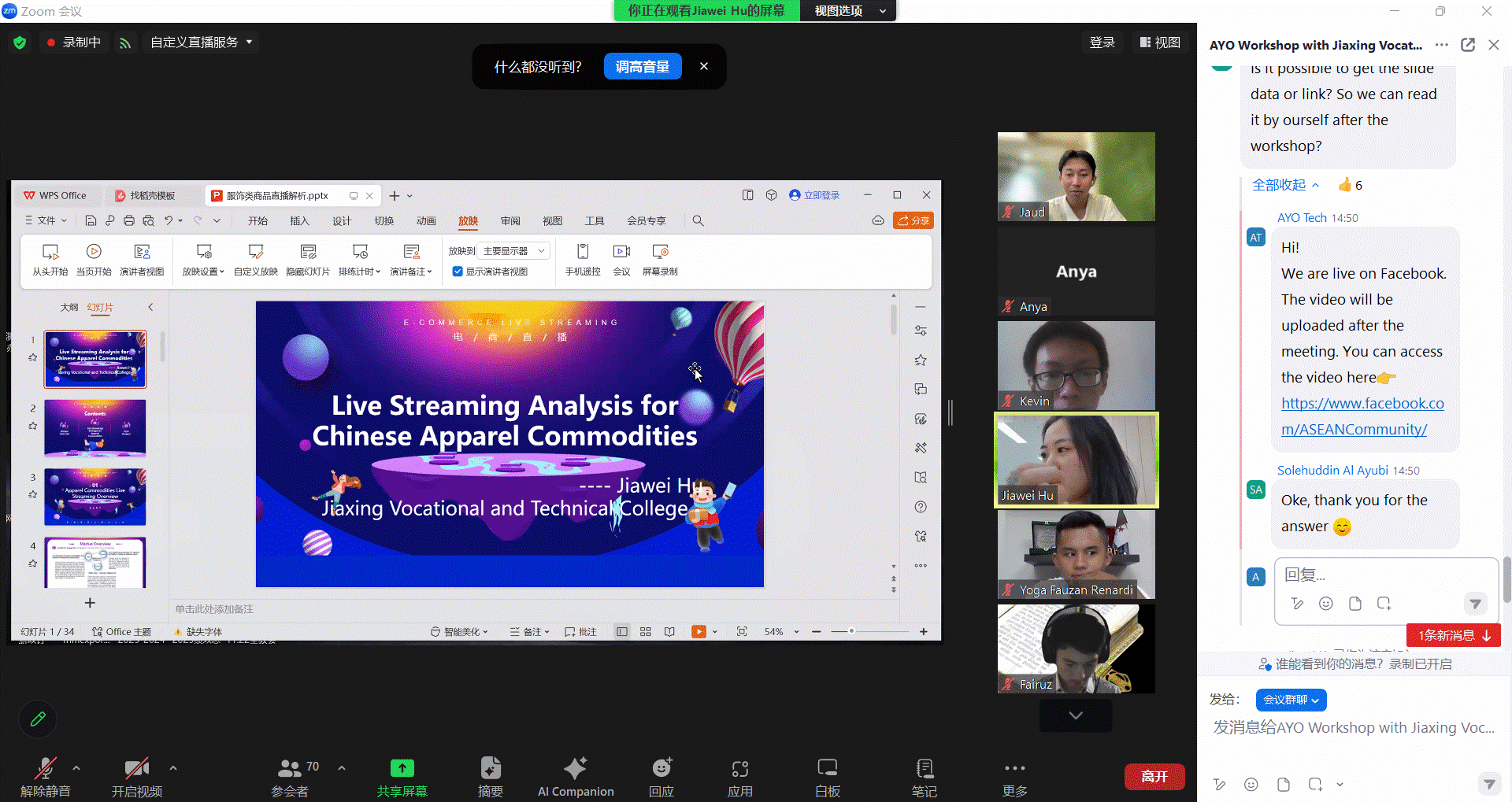The height and width of the screenshot is (802, 1512).
Task: Collapse all replies in chat thread
Action: coord(1285,185)
